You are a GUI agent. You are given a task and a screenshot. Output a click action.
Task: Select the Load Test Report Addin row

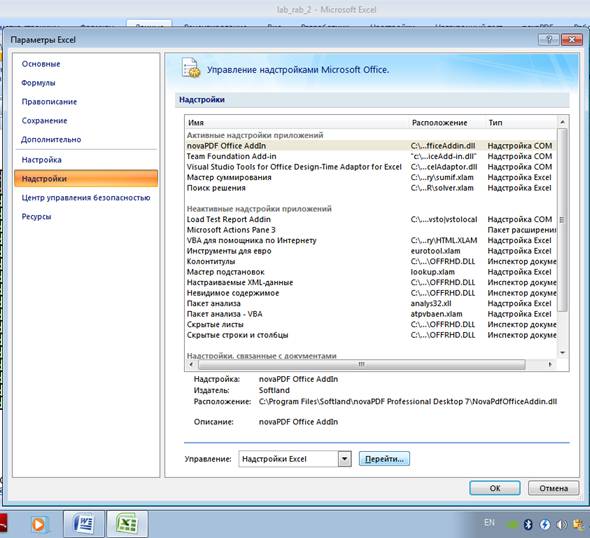(370, 219)
